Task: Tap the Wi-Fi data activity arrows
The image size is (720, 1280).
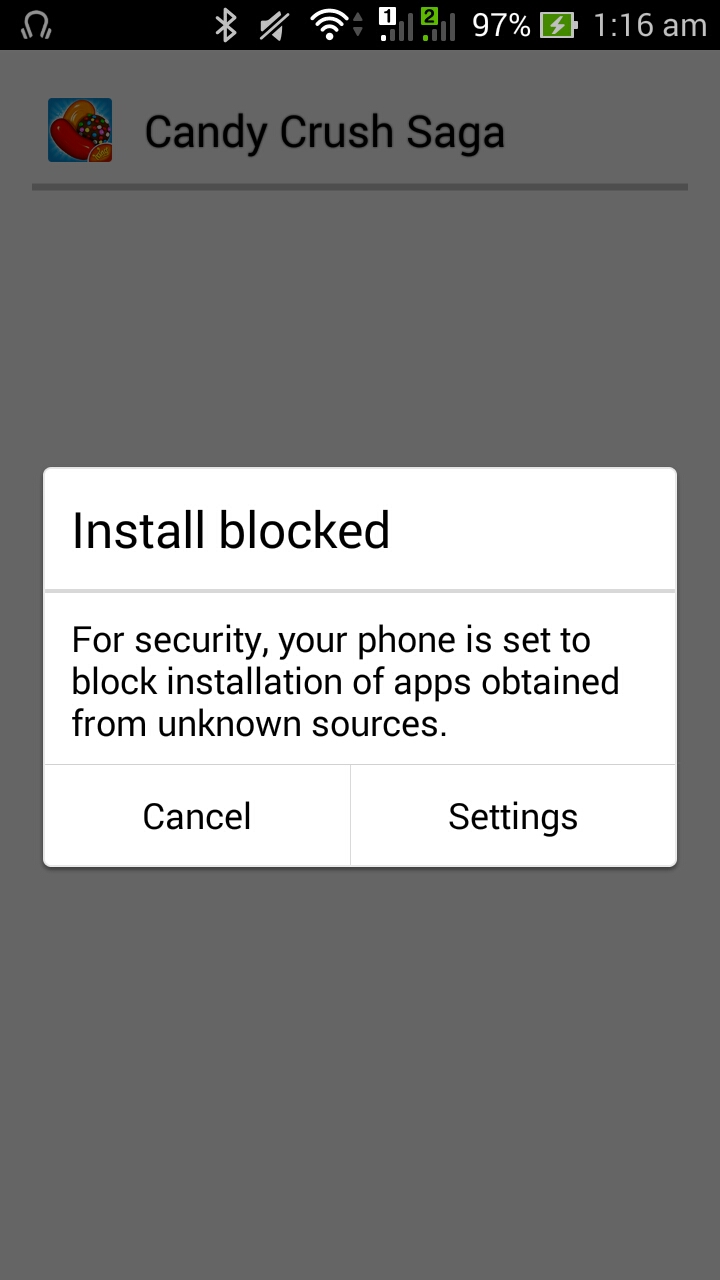Action: 358,25
